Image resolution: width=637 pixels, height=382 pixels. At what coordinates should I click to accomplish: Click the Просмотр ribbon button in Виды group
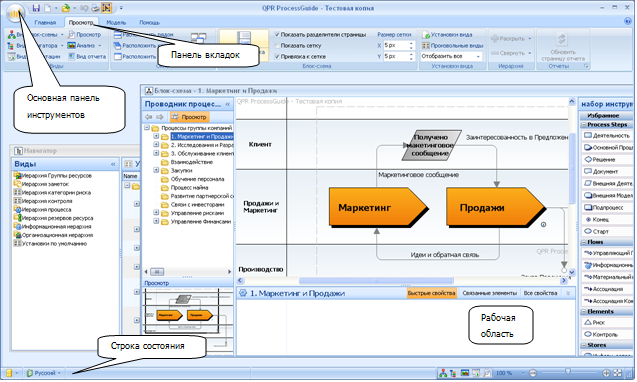[84, 35]
